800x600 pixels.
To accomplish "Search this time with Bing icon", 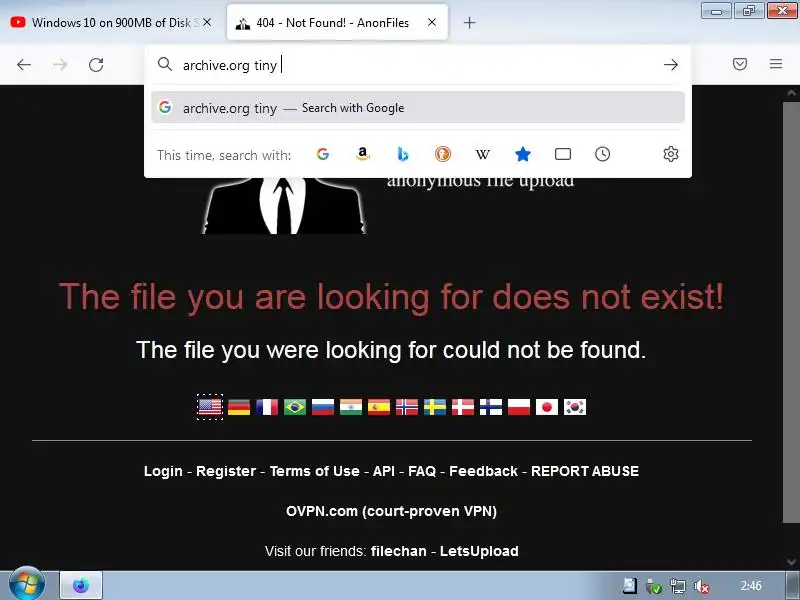I will tap(403, 154).
